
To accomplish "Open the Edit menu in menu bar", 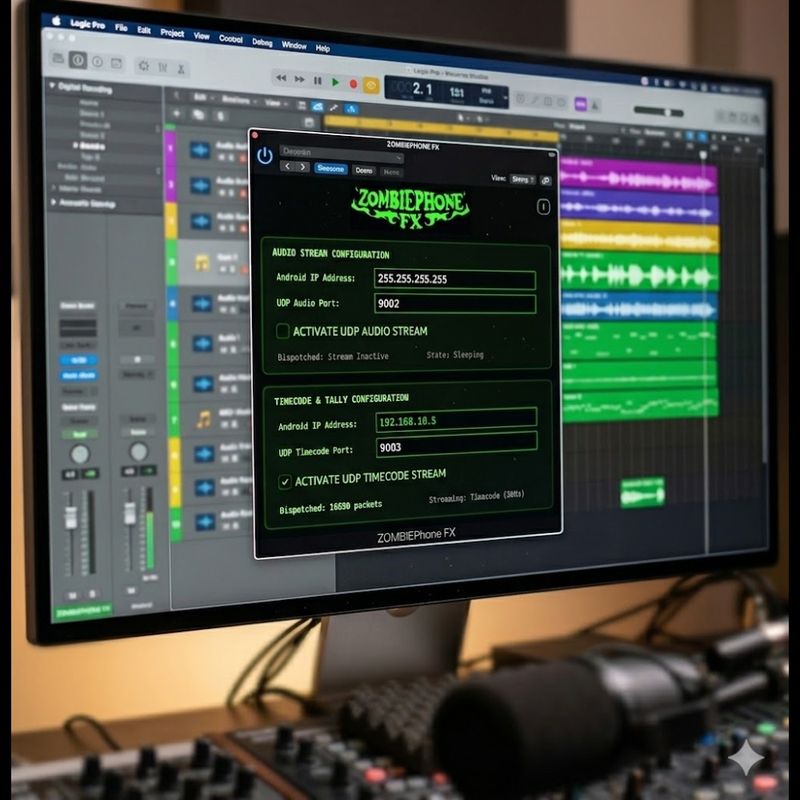I will pos(144,30).
